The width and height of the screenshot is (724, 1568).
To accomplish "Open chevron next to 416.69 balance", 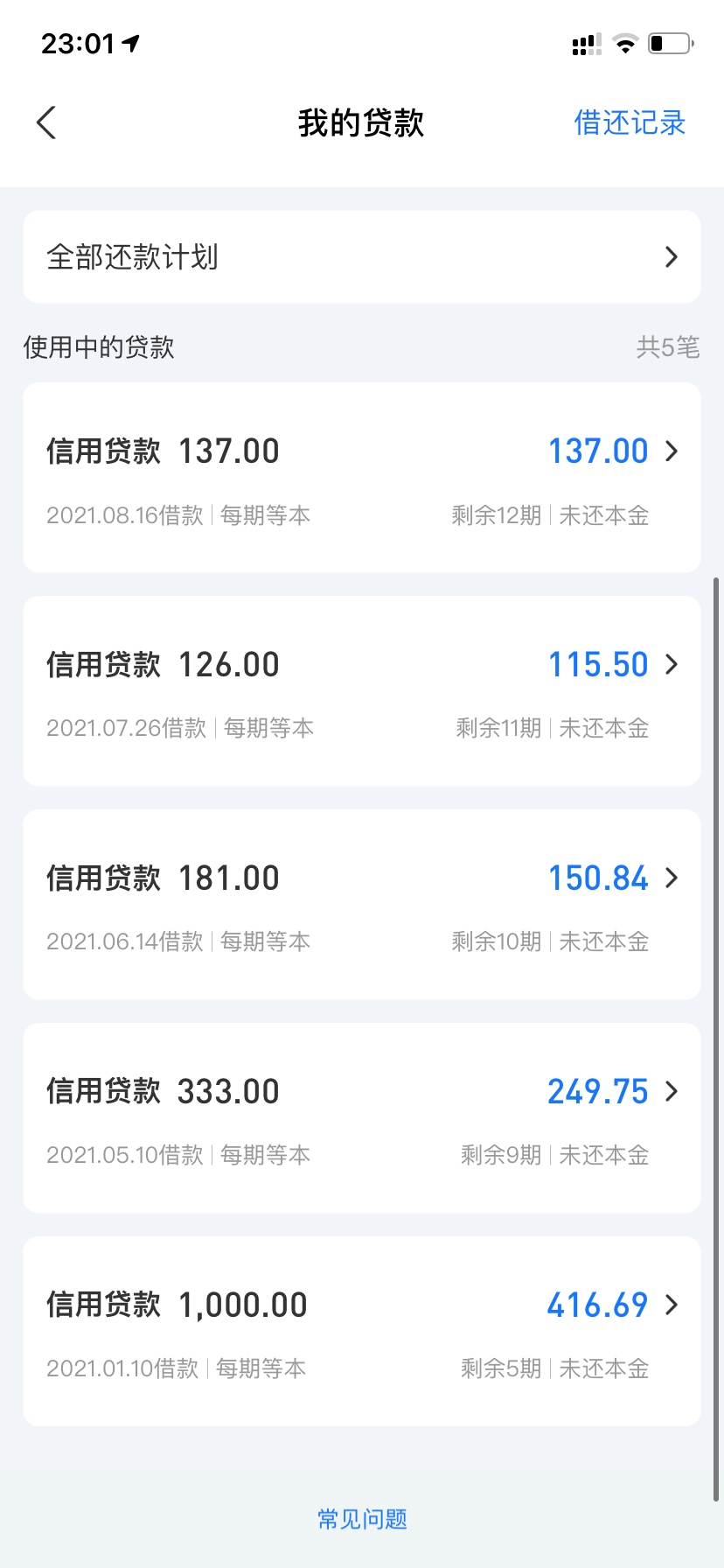I will point(671,1305).
